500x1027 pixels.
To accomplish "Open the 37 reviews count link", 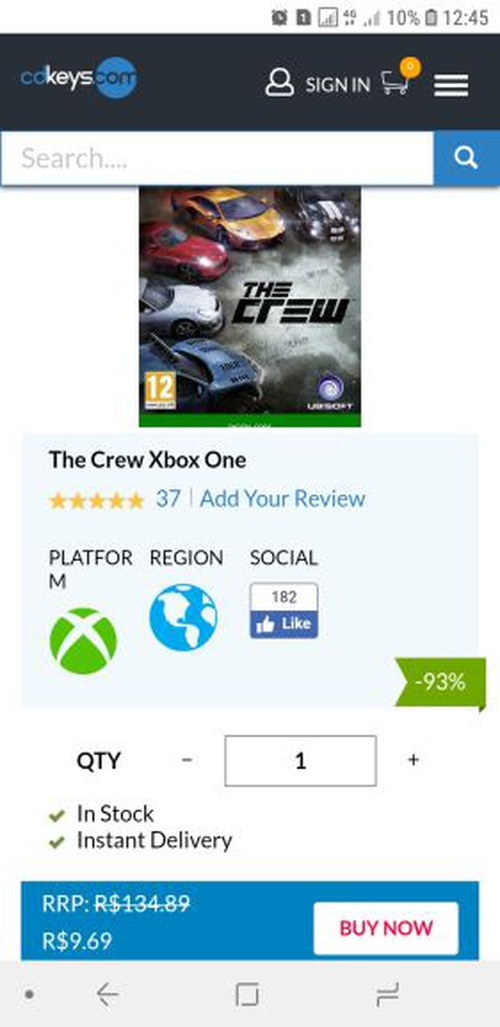I will pos(168,499).
